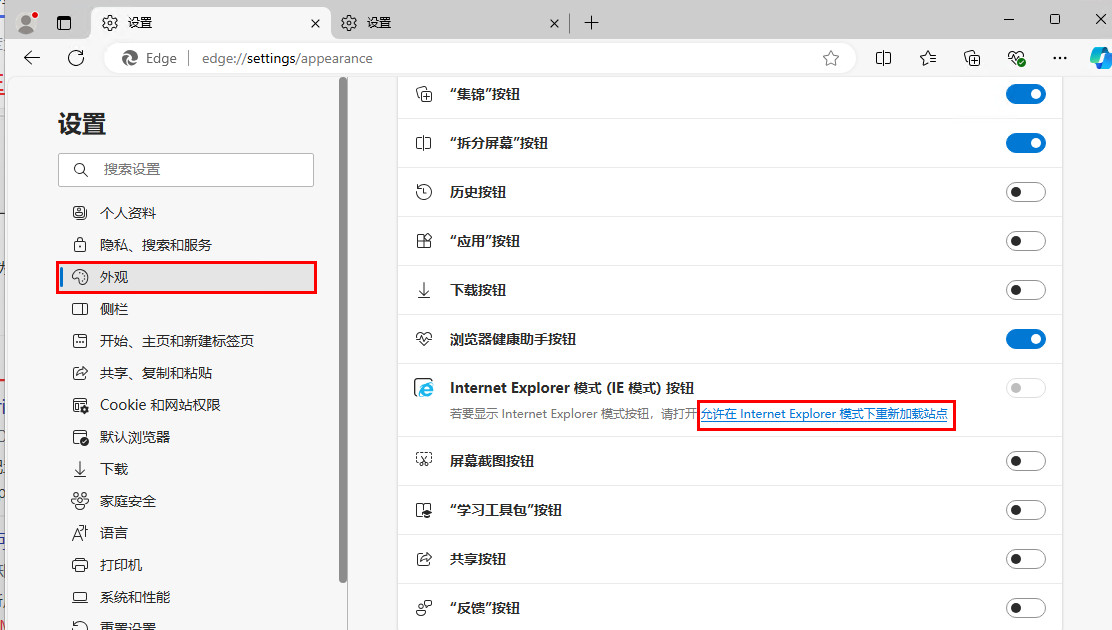Viewport: 1112px width, 630px height.
Task: Click the 搜索设置 search field
Action: point(186,170)
